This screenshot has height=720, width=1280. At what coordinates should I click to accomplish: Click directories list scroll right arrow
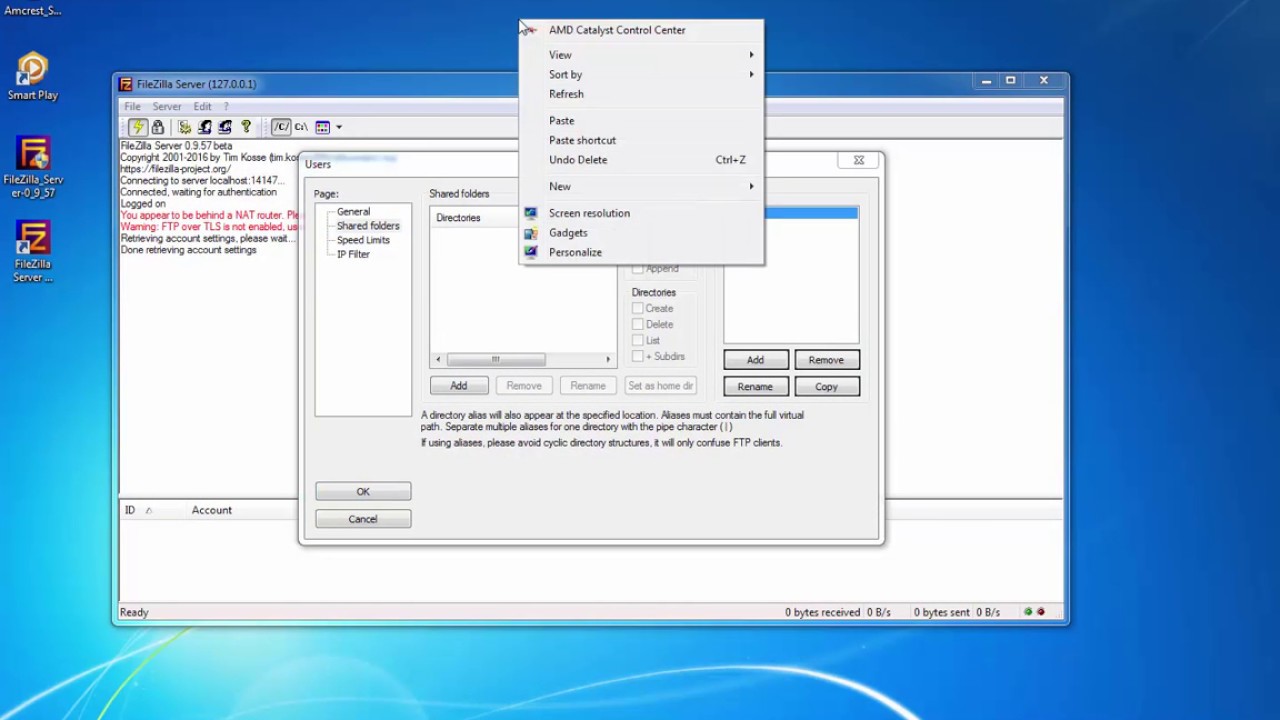[608, 359]
